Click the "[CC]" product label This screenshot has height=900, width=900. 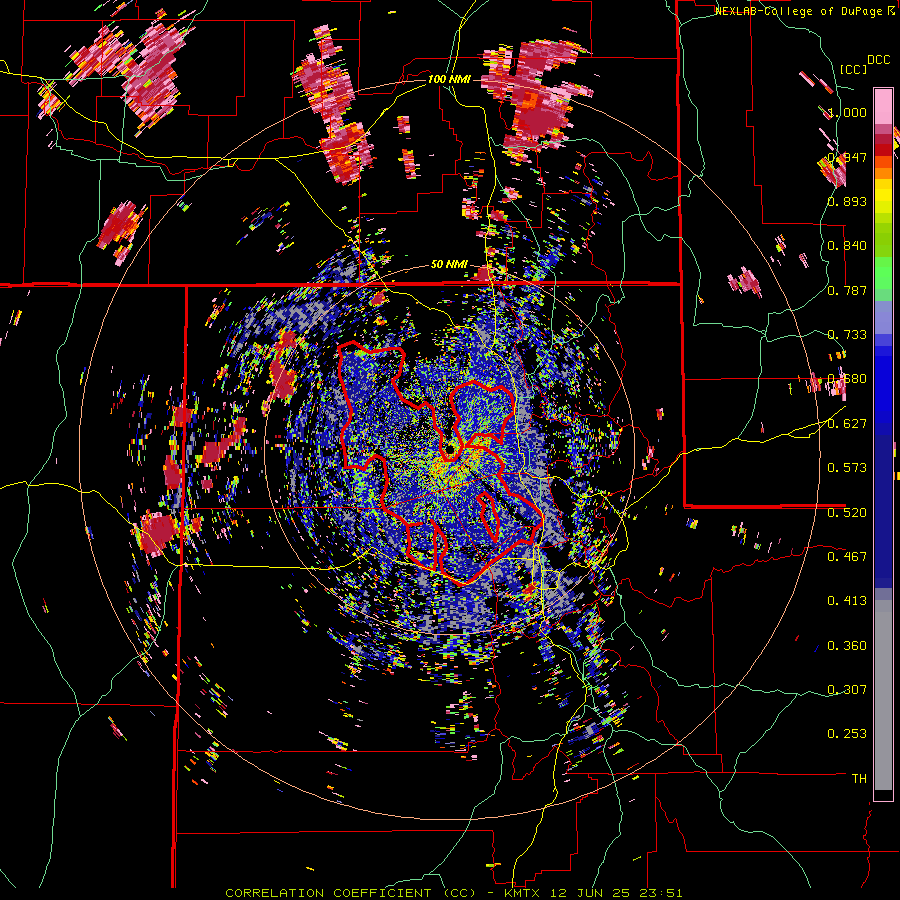click(x=853, y=69)
